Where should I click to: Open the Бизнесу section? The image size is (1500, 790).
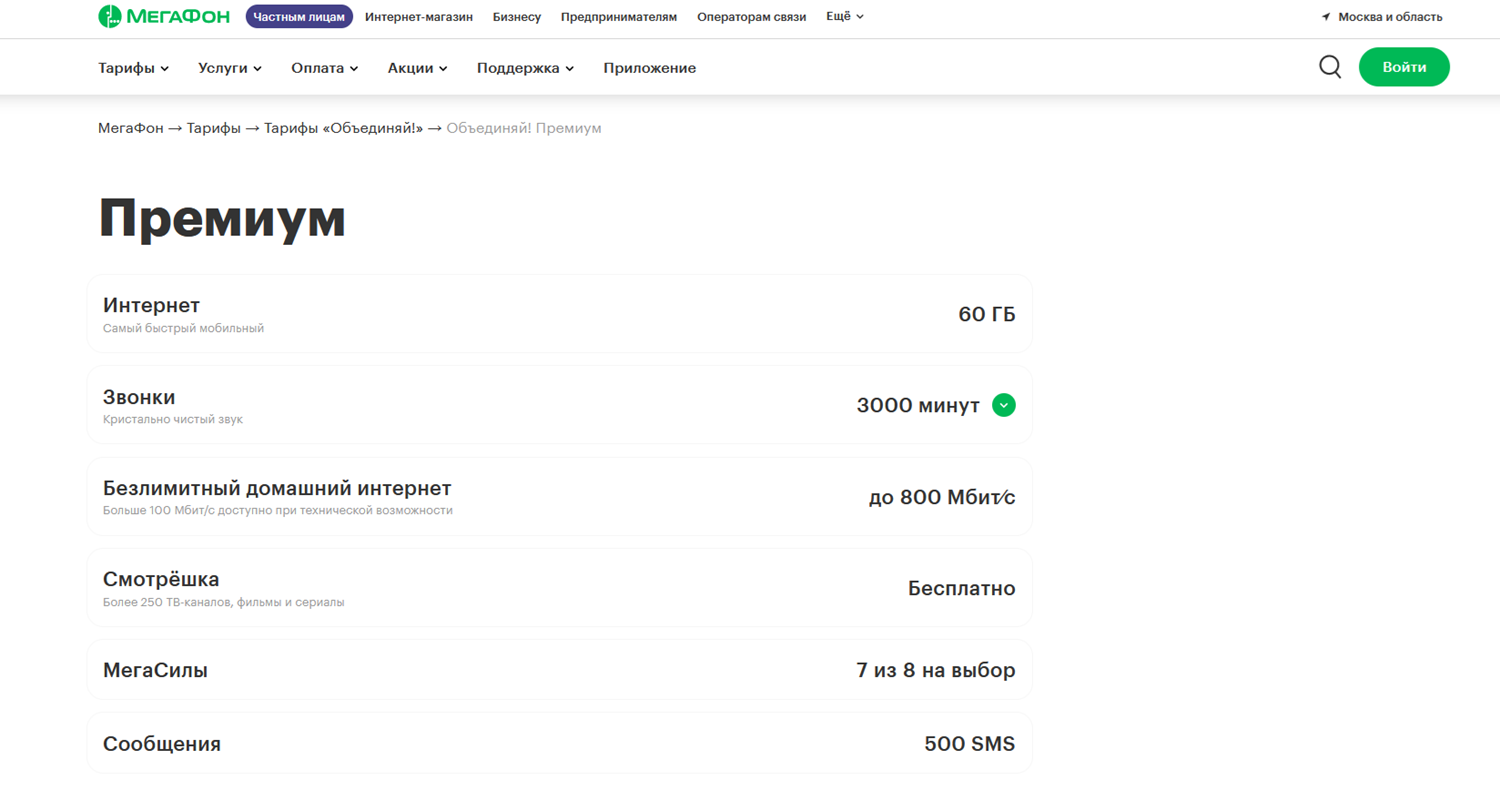[x=517, y=17]
